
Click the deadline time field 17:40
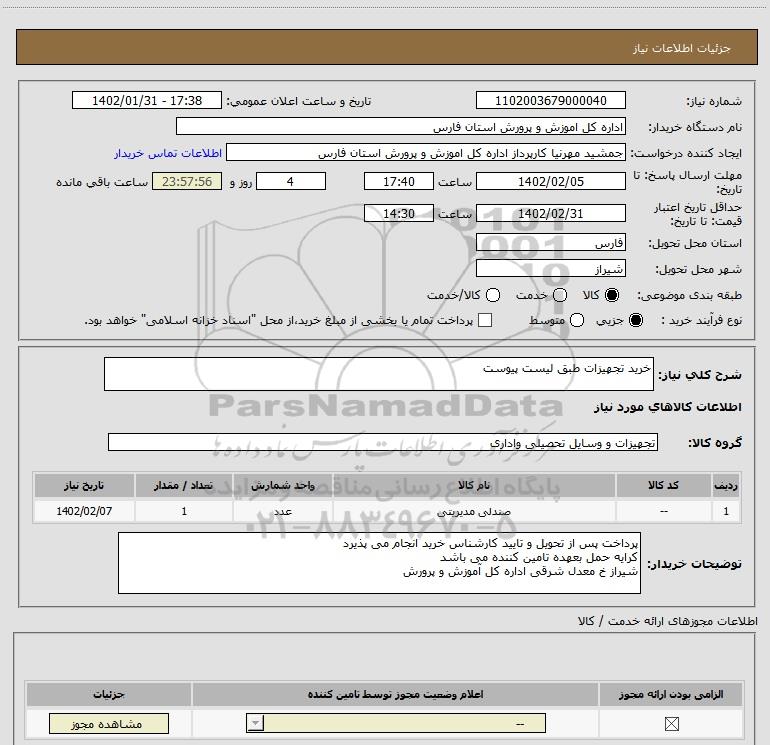click(x=399, y=181)
